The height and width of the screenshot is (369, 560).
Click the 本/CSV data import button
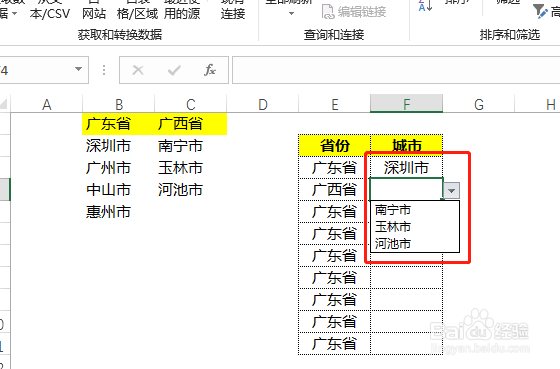(x=50, y=10)
